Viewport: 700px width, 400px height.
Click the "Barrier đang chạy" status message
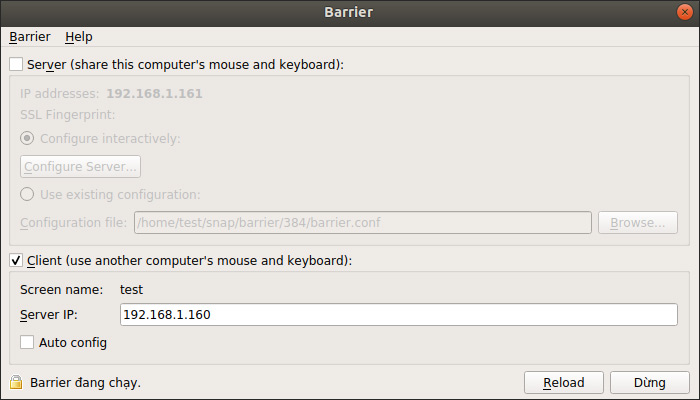tap(86, 382)
